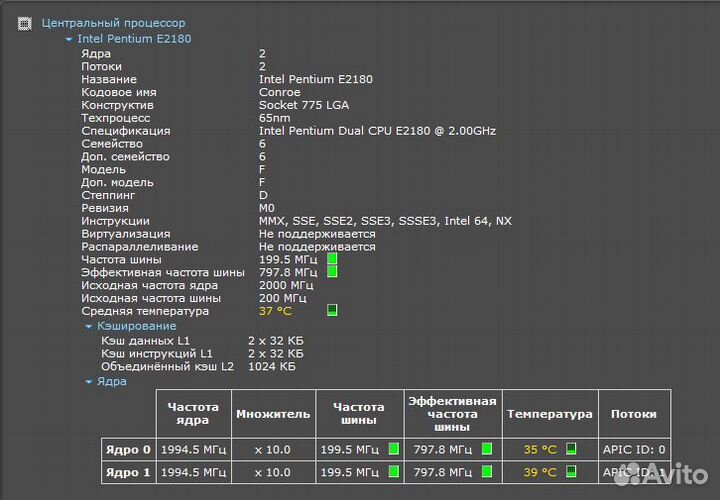Click the 65nm Техпроцесс value
Screen dimensions: 720x500
click(275, 118)
